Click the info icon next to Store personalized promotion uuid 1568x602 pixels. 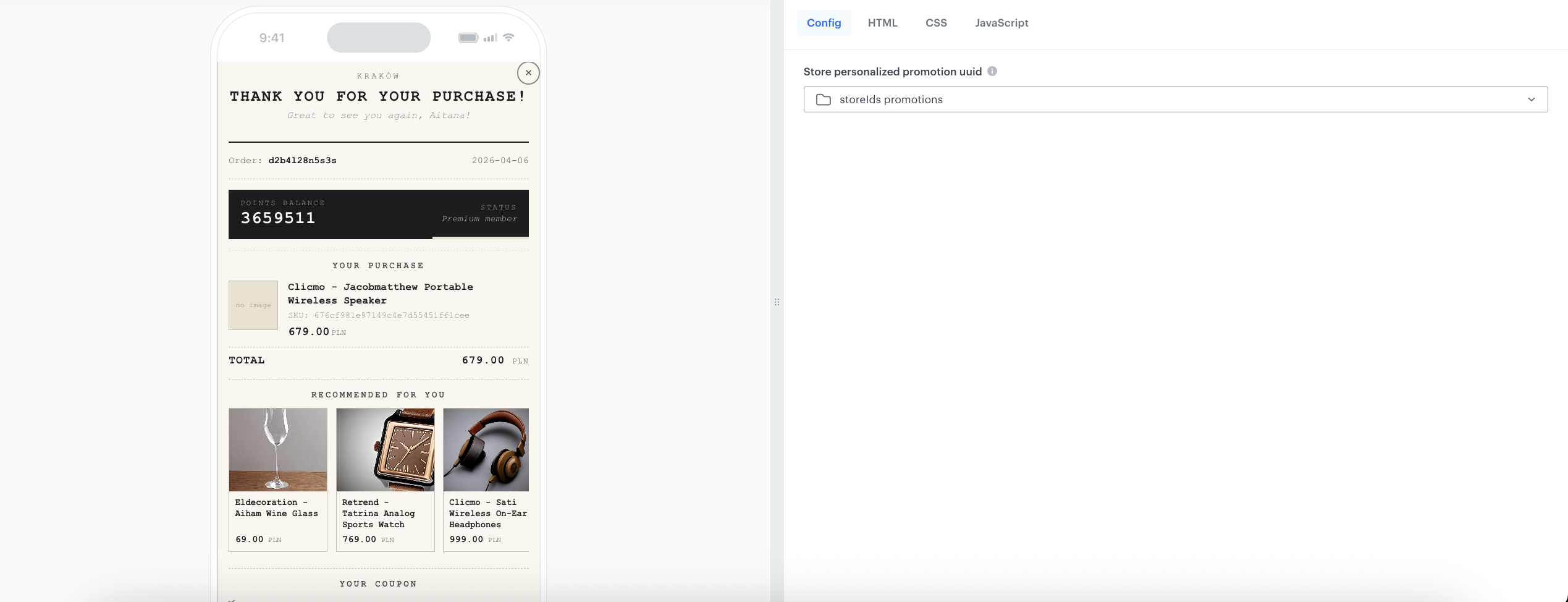pos(993,71)
